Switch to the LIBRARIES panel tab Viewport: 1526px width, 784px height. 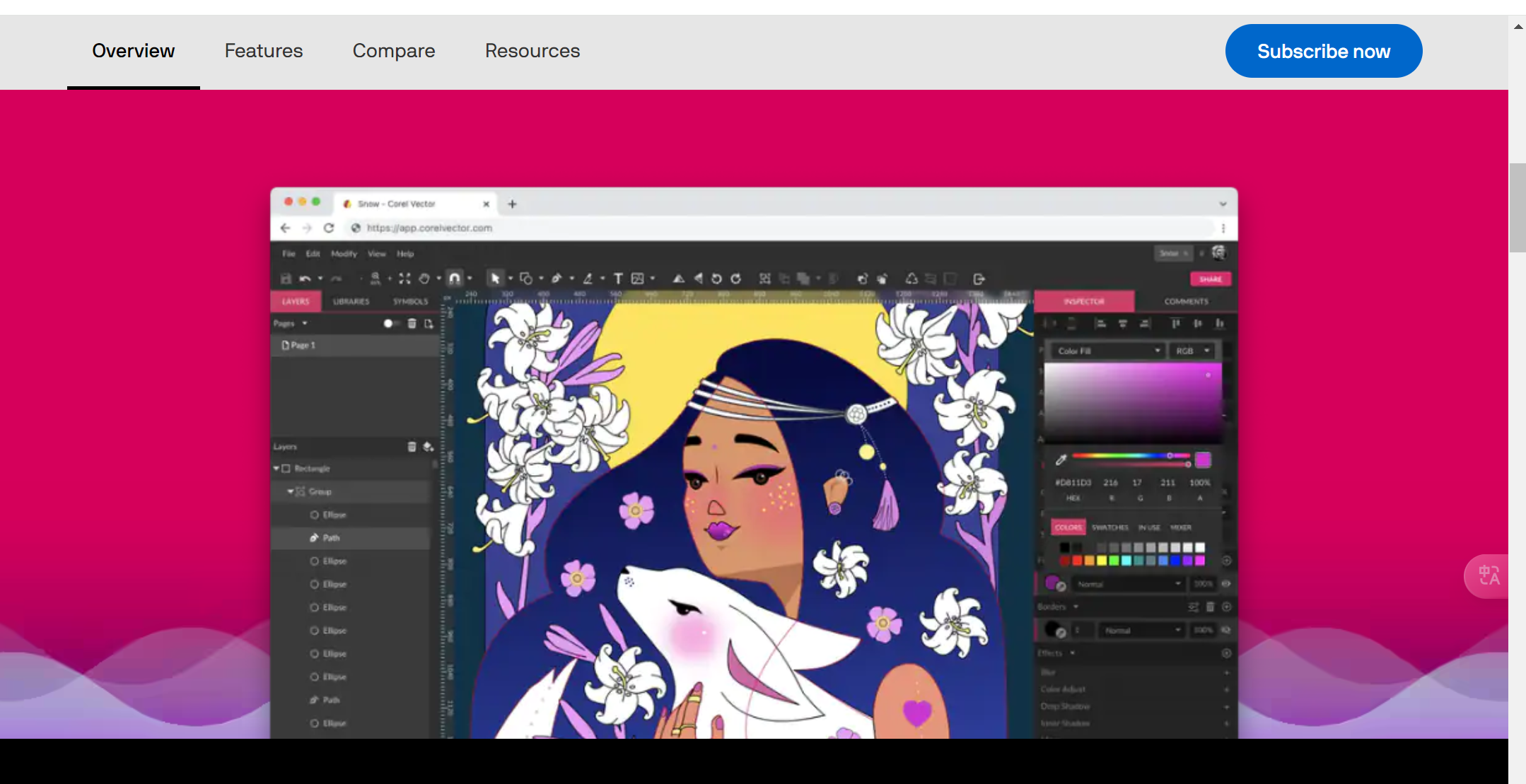(x=351, y=301)
